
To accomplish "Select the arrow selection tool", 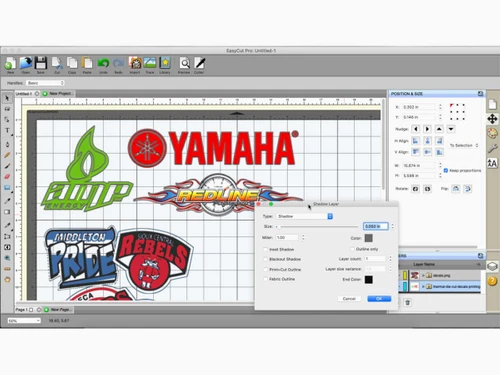I will pyautogui.click(x=7, y=98).
